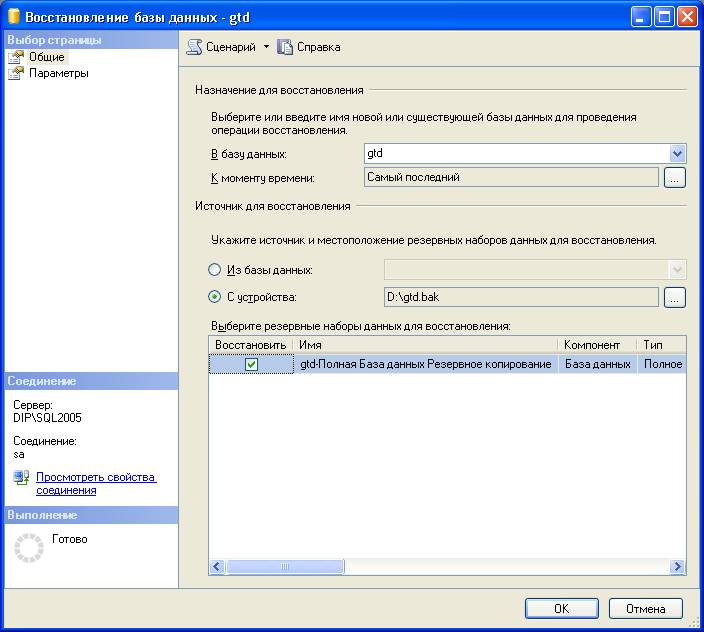The width and height of the screenshot is (704, 632).
Task: Select the С устройства radio button
Action: [215, 297]
